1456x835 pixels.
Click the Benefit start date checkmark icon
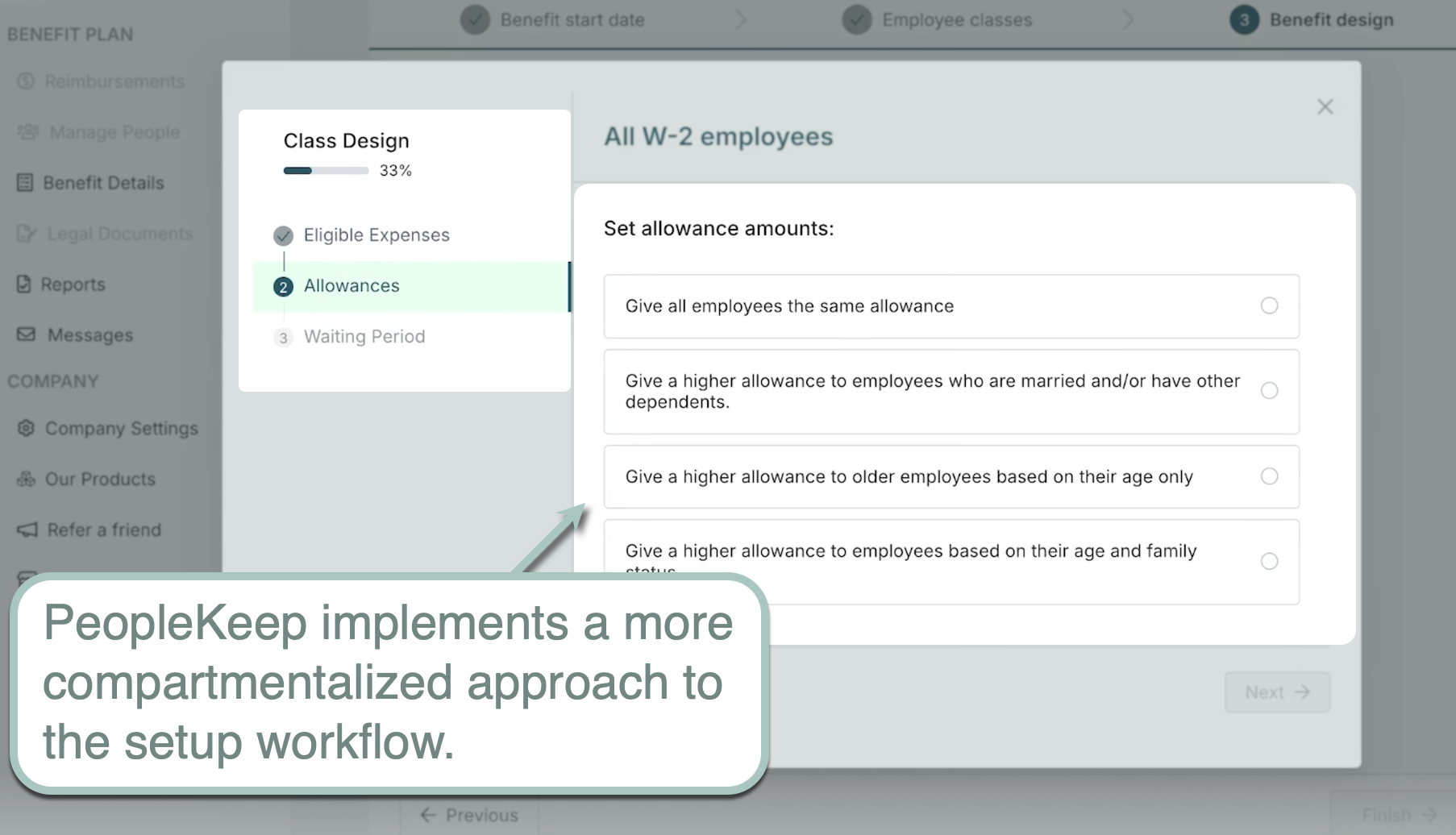475,20
